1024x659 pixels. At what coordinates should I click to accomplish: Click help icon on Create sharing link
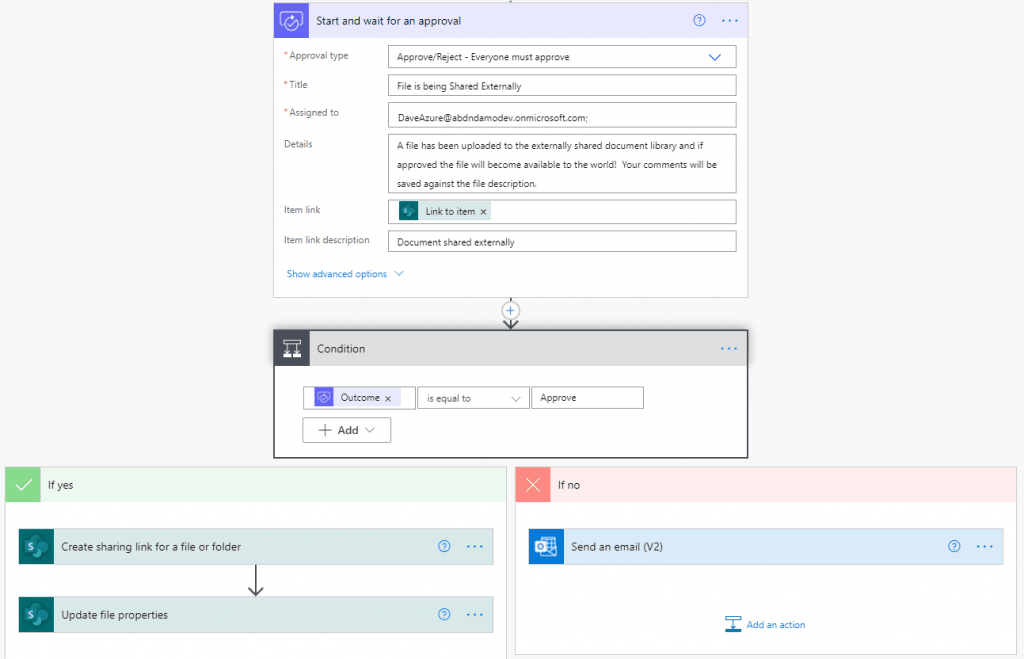point(444,547)
